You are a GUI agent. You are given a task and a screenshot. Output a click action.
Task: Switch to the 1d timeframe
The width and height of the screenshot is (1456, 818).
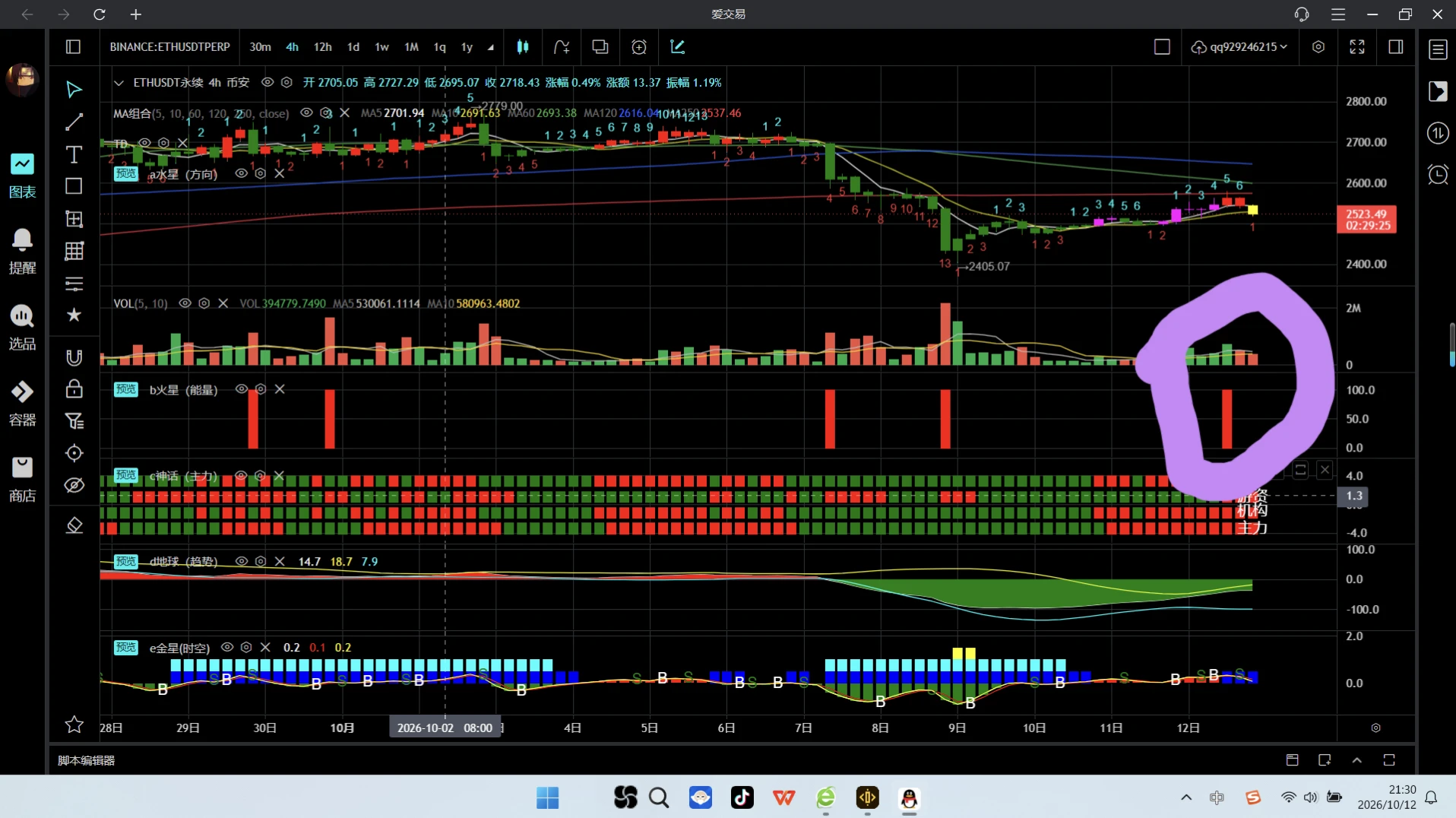pos(353,47)
